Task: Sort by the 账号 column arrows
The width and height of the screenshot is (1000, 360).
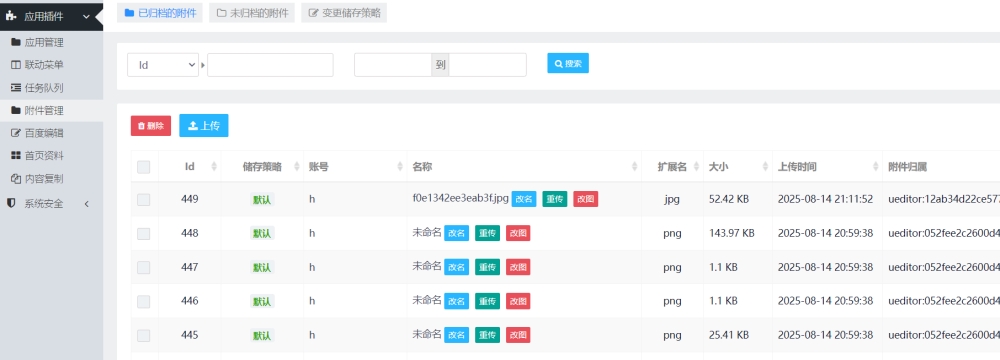Action: click(x=401, y=167)
